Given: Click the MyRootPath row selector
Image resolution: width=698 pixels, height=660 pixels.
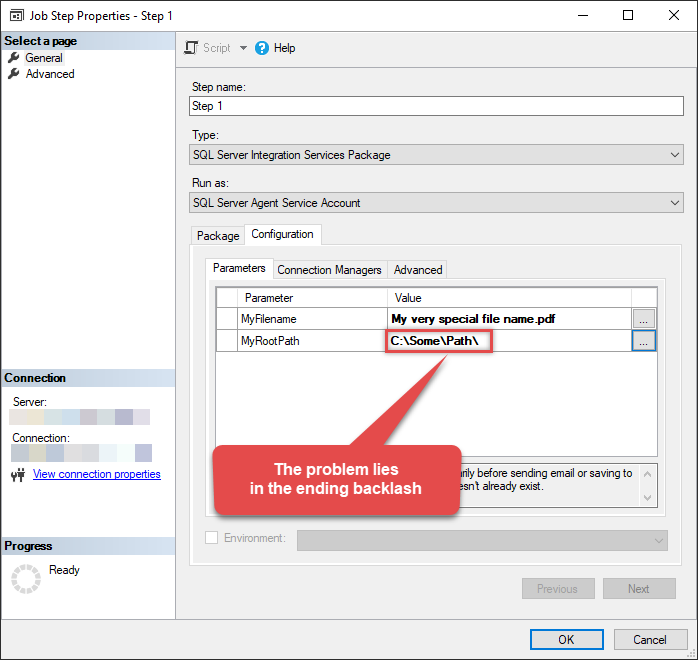Looking at the screenshot, I should point(227,341).
